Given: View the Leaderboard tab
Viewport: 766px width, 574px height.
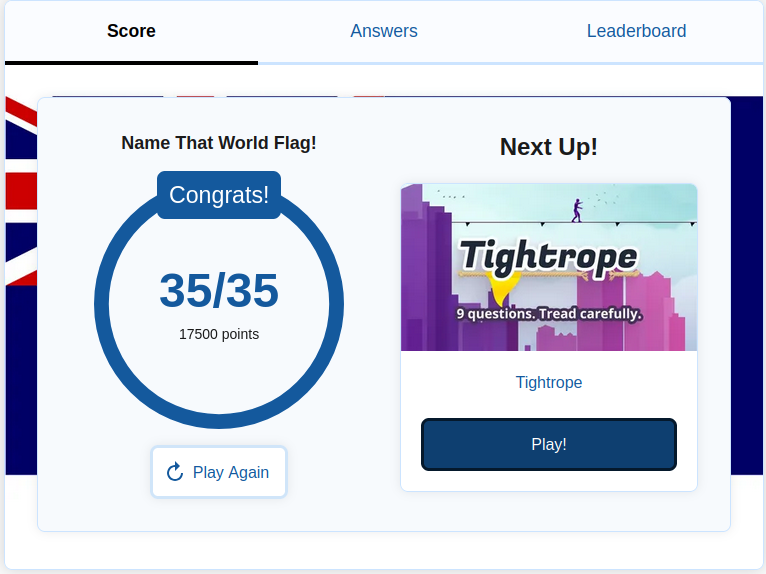Looking at the screenshot, I should [636, 31].
